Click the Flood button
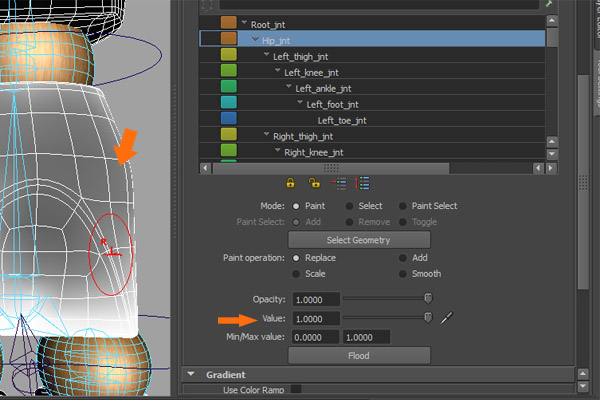Screen dimensions: 600x400 (x=359, y=356)
